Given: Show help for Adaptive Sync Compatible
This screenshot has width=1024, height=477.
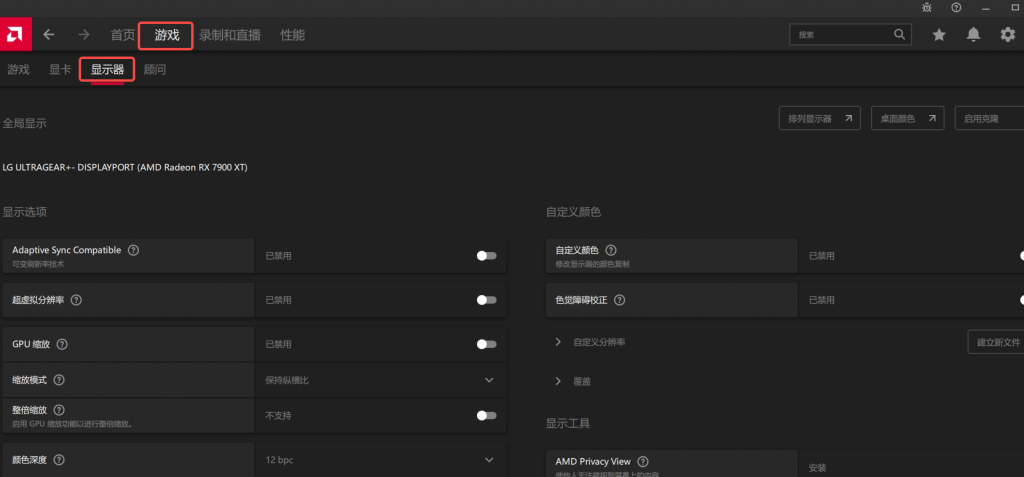Looking at the screenshot, I should (133, 250).
